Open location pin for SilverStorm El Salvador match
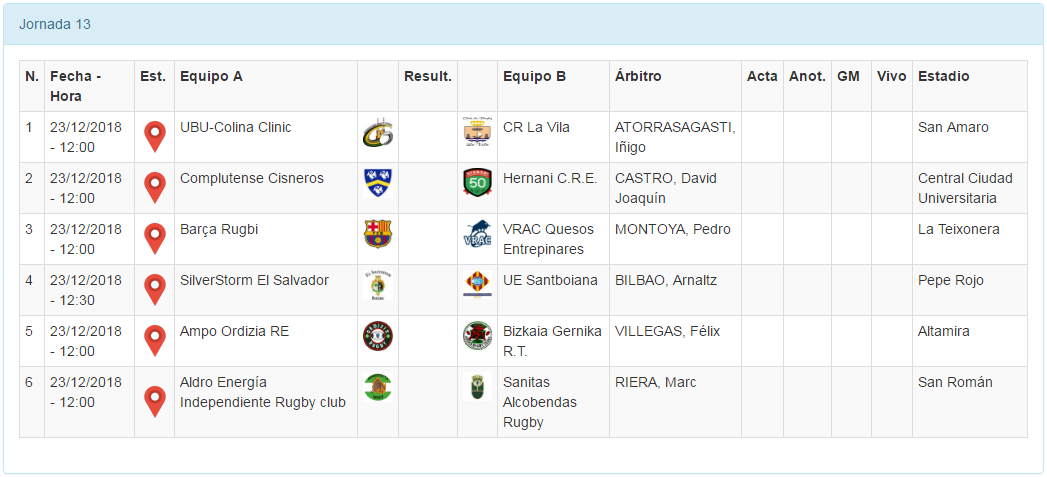 (x=154, y=289)
